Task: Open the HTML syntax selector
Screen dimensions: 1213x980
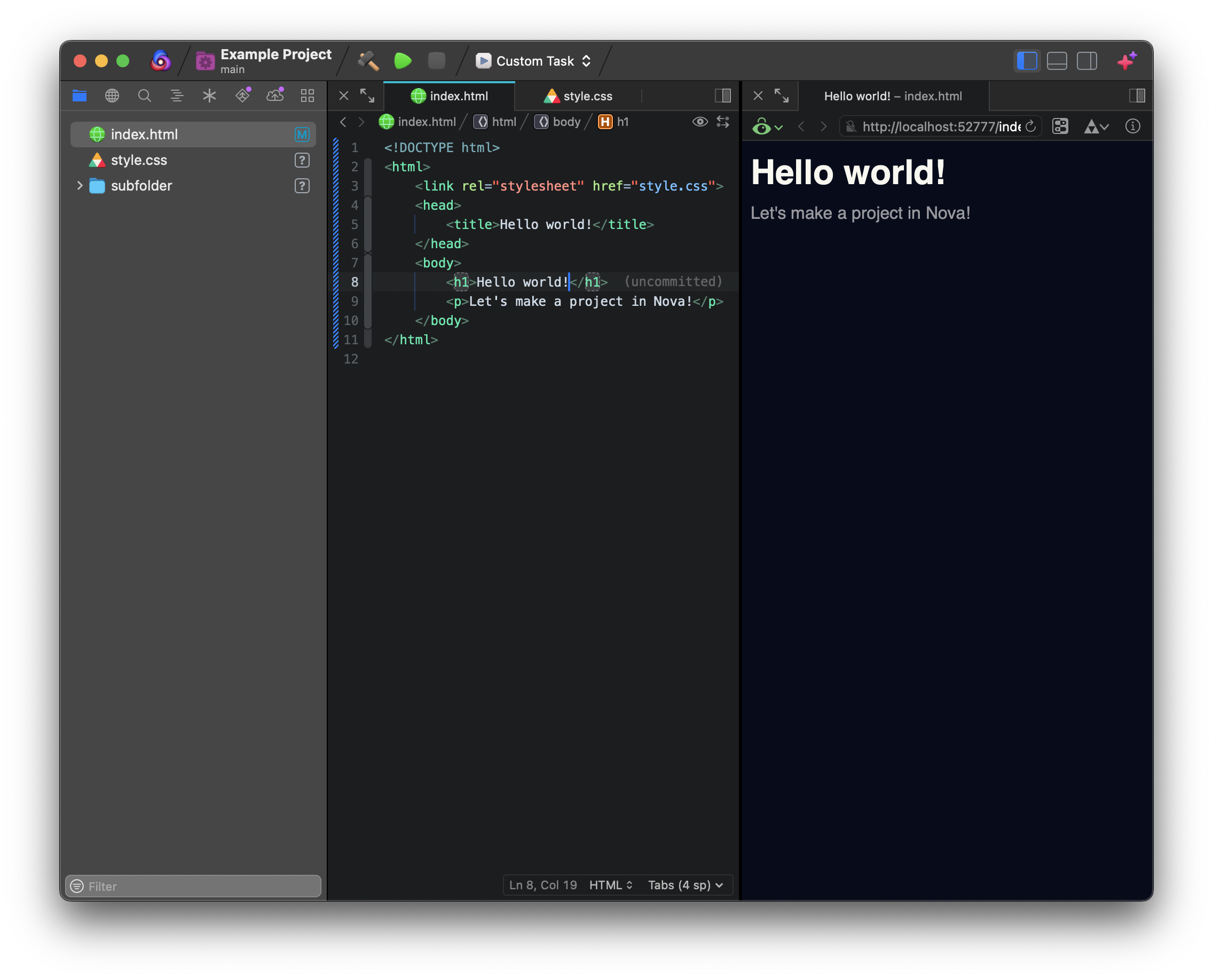Action: [x=611, y=885]
